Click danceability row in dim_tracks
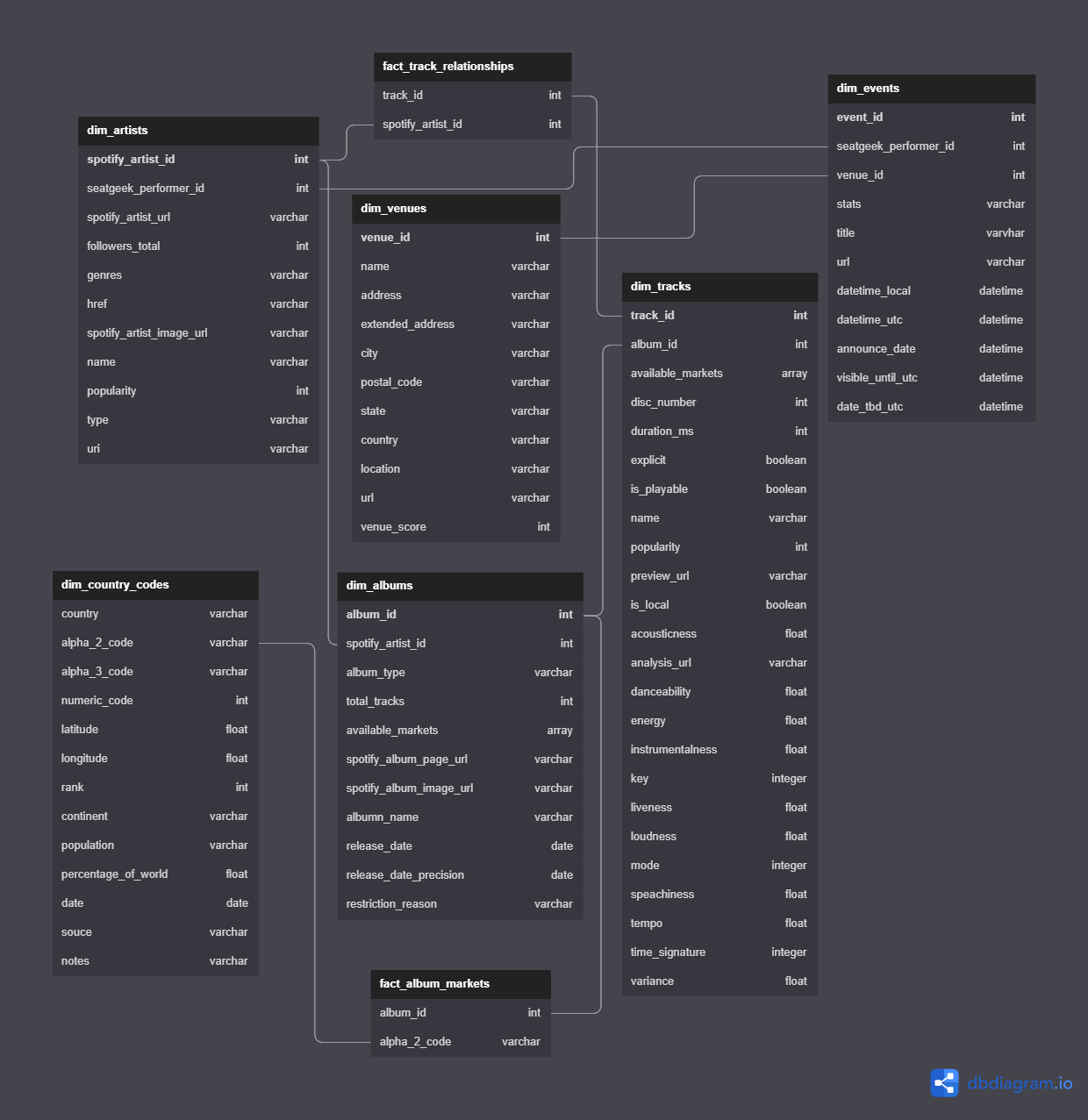The image size is (1088, 1120). (x=719, y=692)
